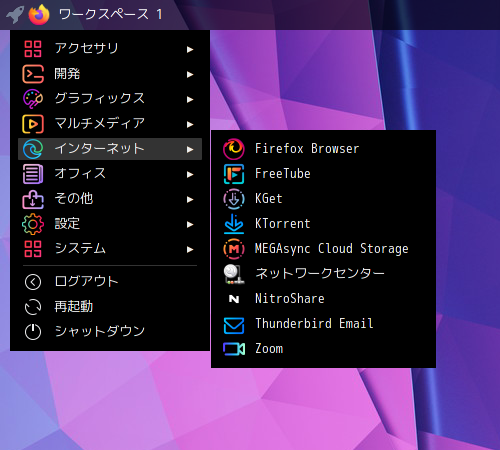
Task: Launch Firefox from the top panel icon
Action: (x=39, y=15)
